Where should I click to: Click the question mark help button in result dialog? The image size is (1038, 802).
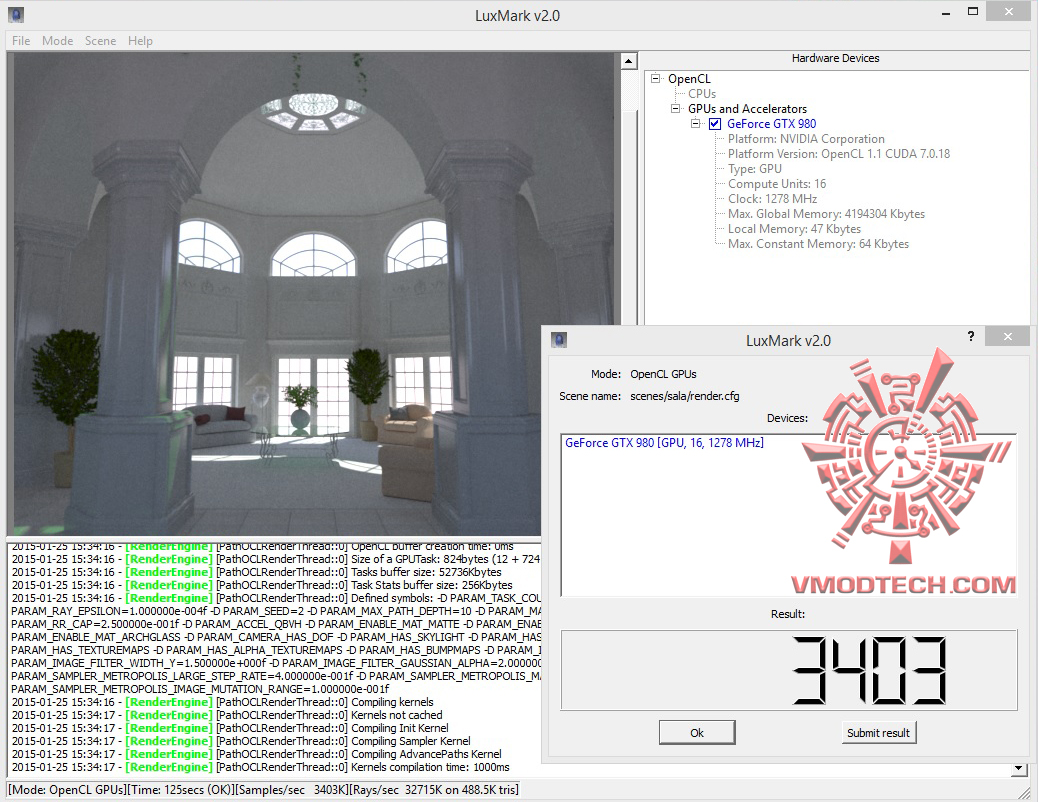pos(970,336)
